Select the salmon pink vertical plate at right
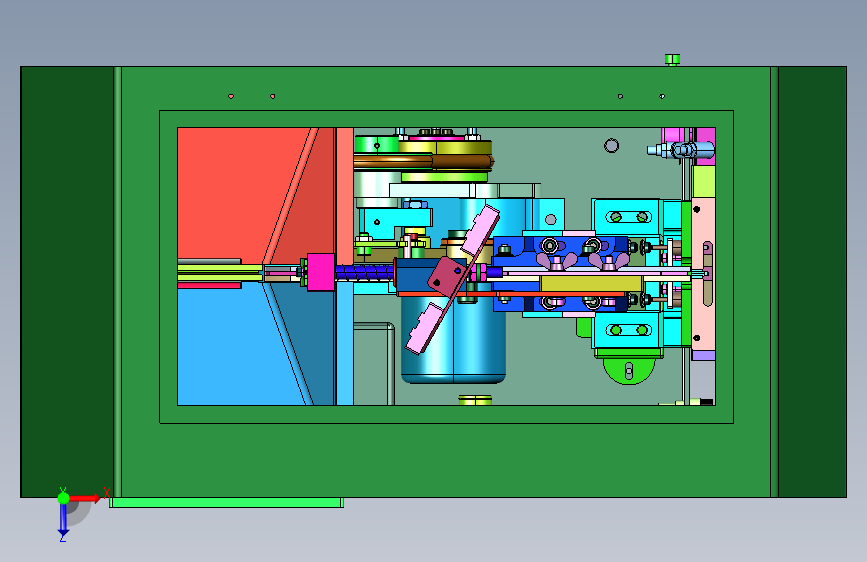Screen dimensions: 867x562 [703, 274]
